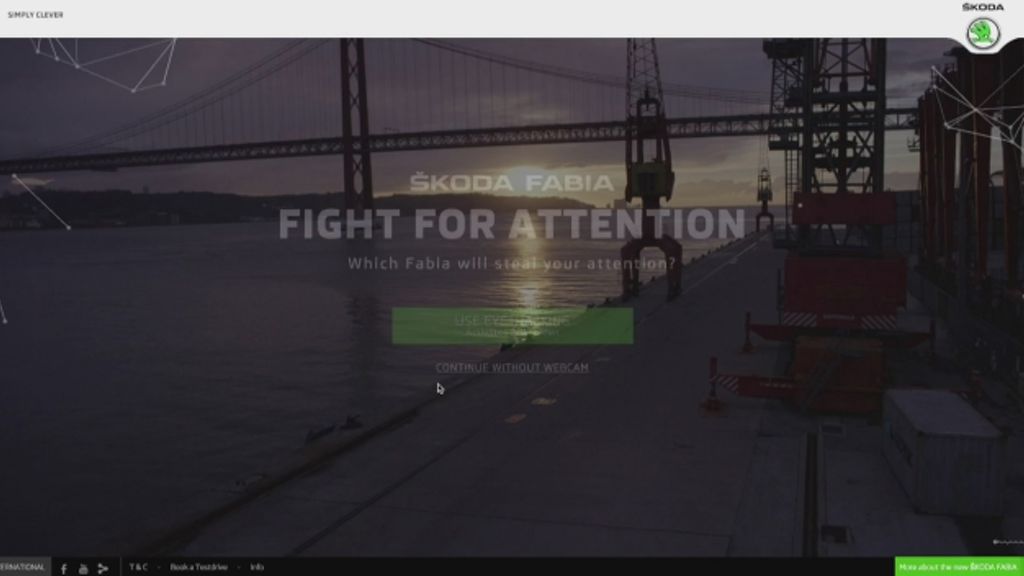The height and width of the screenshot is (576, 1024).
Task: Follow the Continue Without Webcam link
Action: [512, 368]
